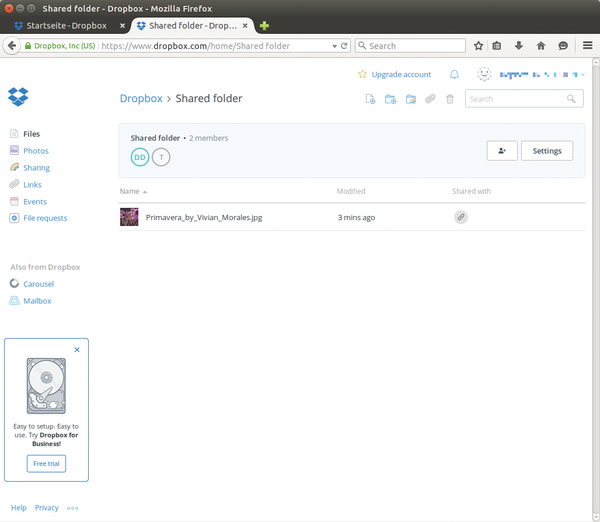This screenshot has width=600, height=522.
Task: Click the invite member button
Action: [x=502, y=151]
